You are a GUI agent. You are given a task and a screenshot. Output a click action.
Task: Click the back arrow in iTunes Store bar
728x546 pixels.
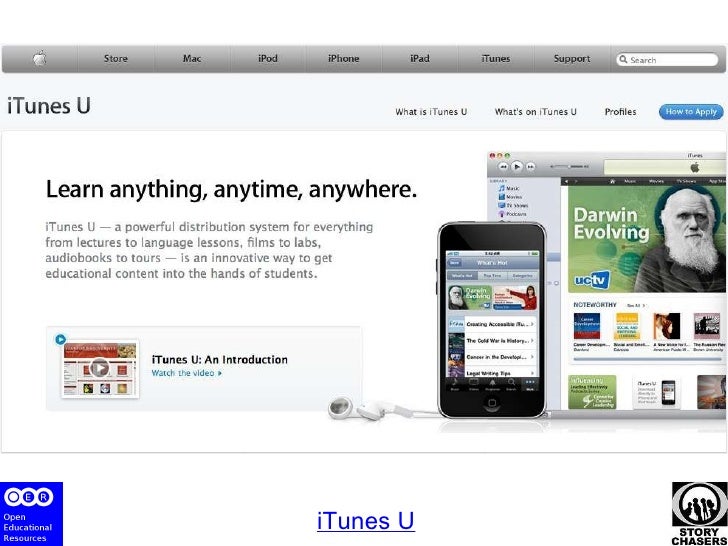point(566,181)
